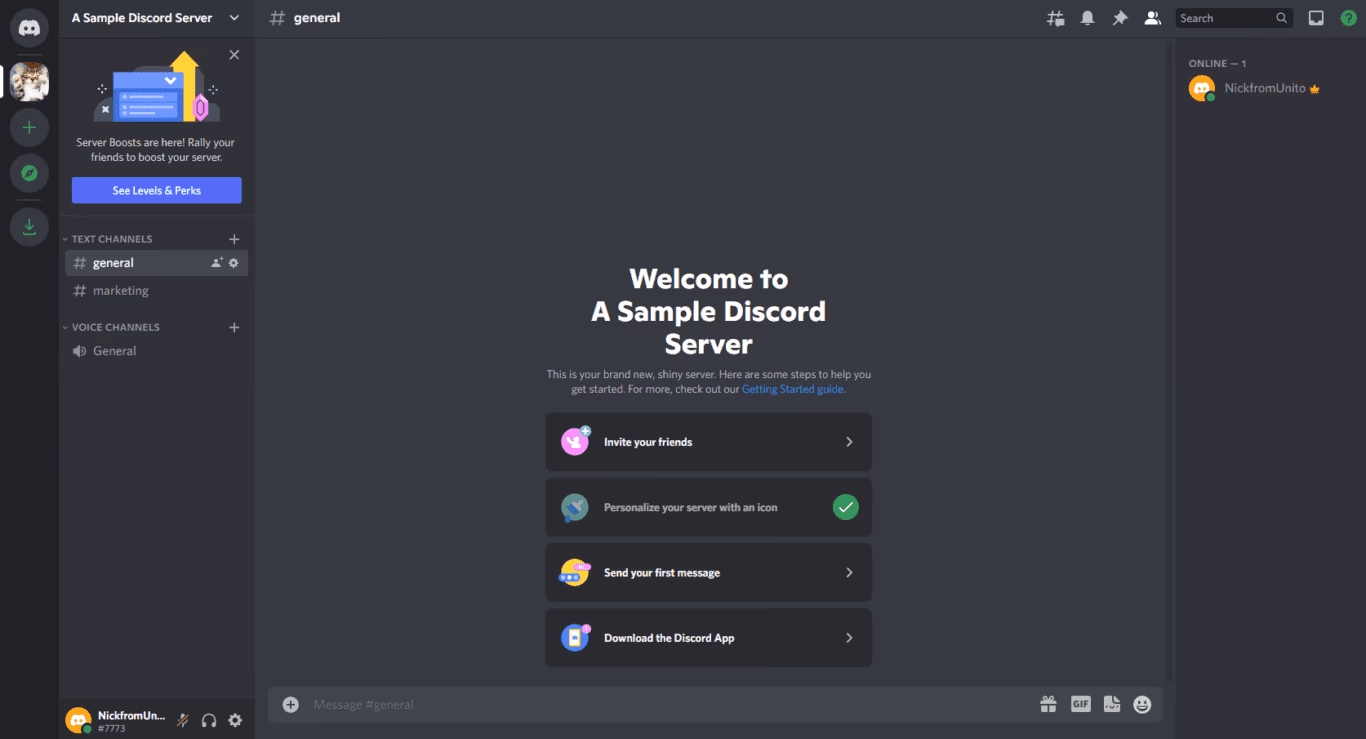
Task: Click the Nitro gift icon
Action: click(1048, 704)
